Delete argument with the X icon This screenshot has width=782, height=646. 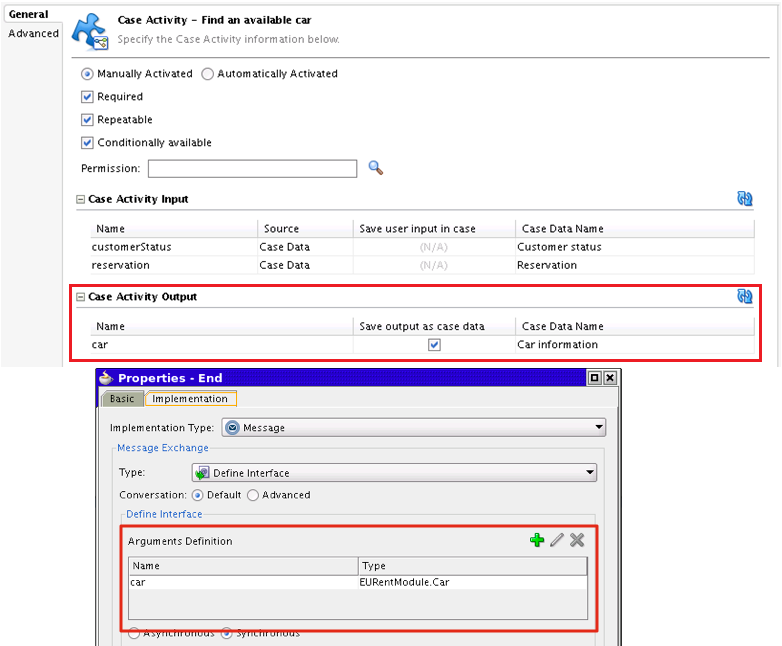point(577,540)
